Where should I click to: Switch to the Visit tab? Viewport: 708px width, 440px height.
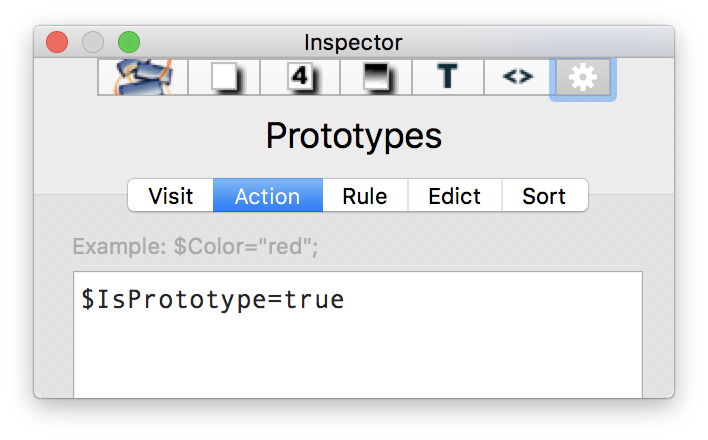coord(171,196)
